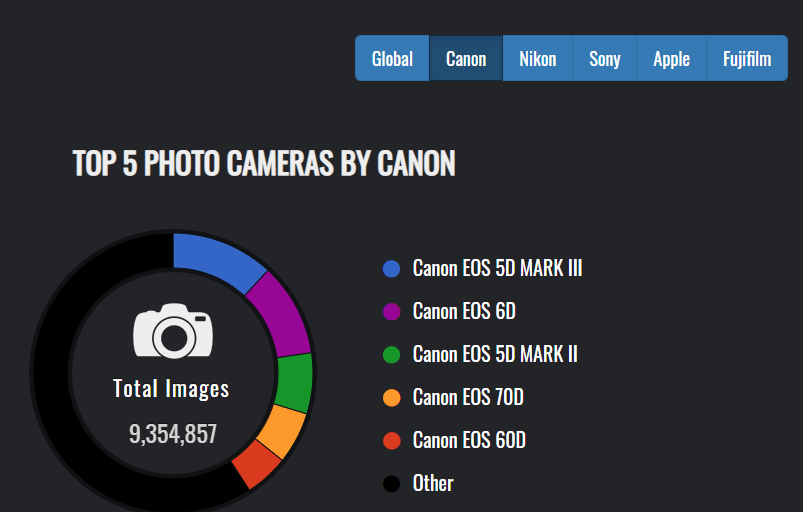This screenshot has width=803, height=512.
Task: Click the 9,354,857 total count
Action: click(x=173, y=434)
